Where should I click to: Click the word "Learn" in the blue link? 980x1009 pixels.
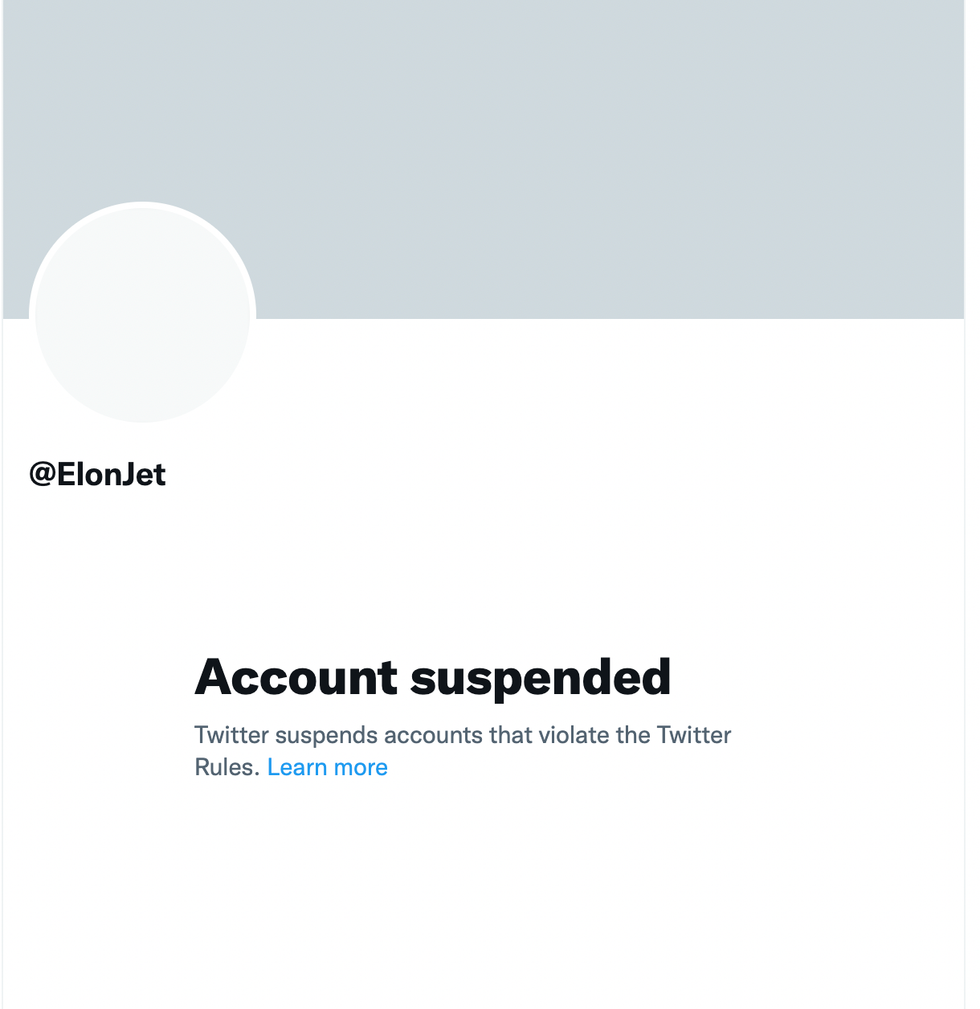[x=297, y=767]
